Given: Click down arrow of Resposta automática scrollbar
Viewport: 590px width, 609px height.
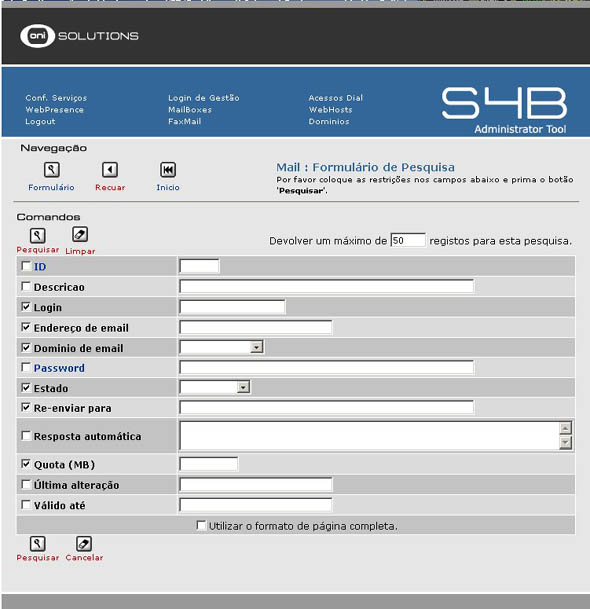Looking at the screenshot, I should point(566,442).
